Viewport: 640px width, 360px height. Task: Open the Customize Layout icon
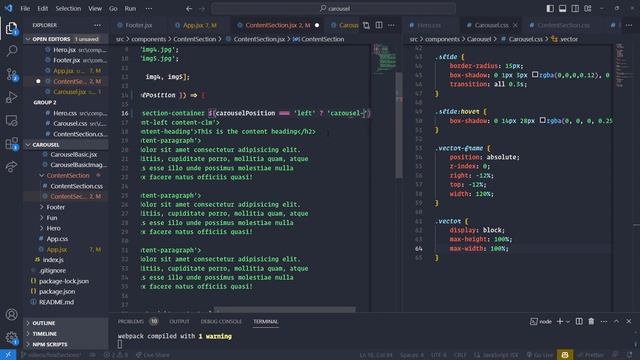tap(587, 9)
